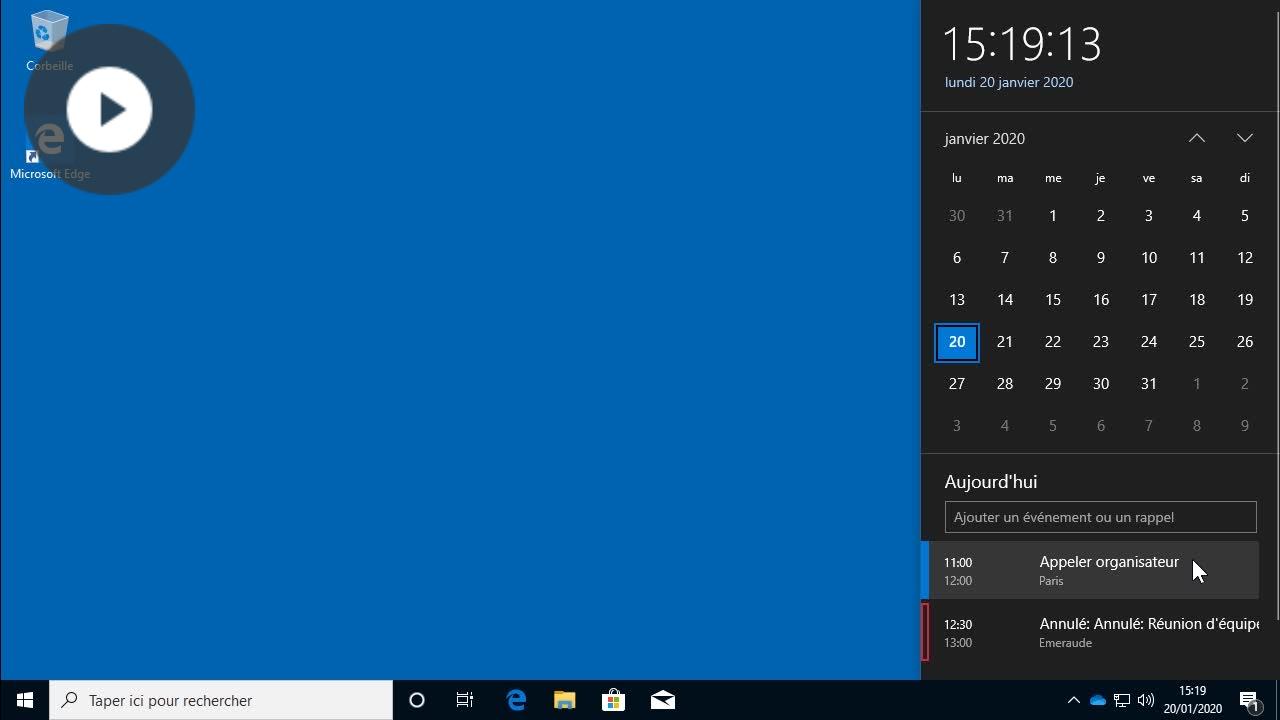
Task: Click the volume speaker tray icon
Action: (1146, 700)
